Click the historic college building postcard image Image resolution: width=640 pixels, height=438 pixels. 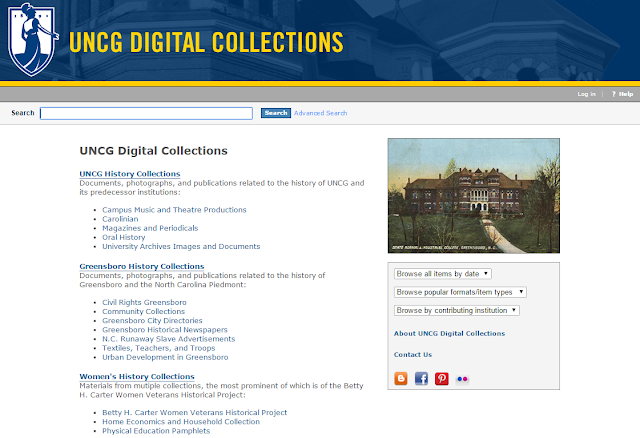473,196
